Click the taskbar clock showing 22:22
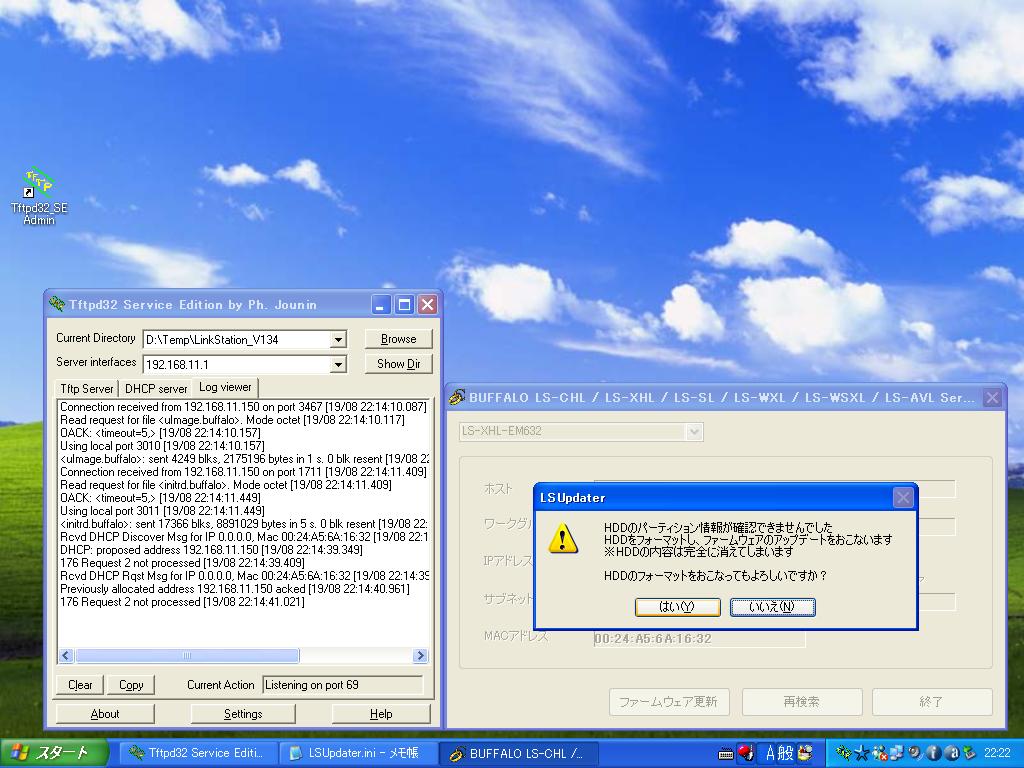 click(997, 753)
